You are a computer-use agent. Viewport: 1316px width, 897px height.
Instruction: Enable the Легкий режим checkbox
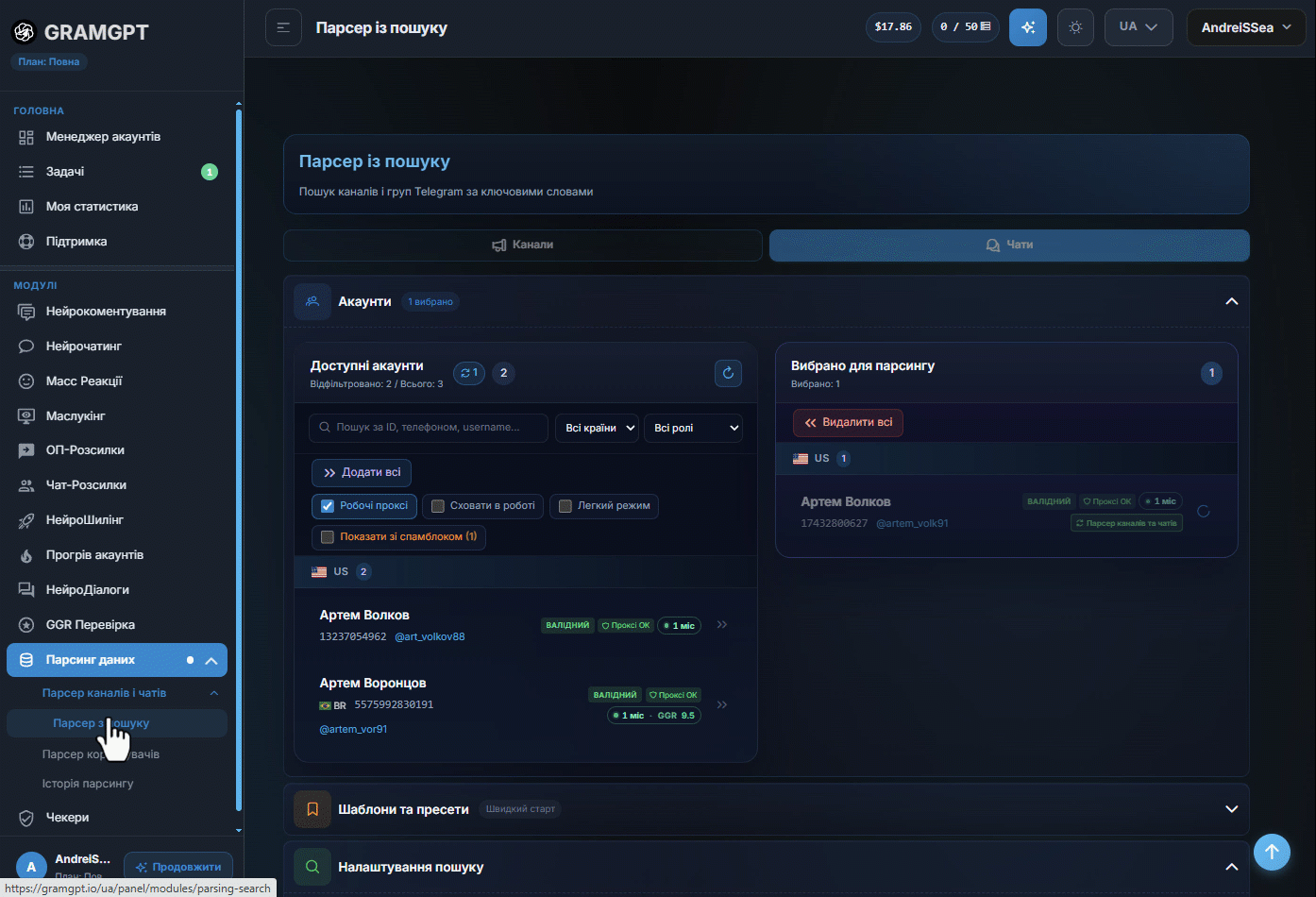pos(565,506)
